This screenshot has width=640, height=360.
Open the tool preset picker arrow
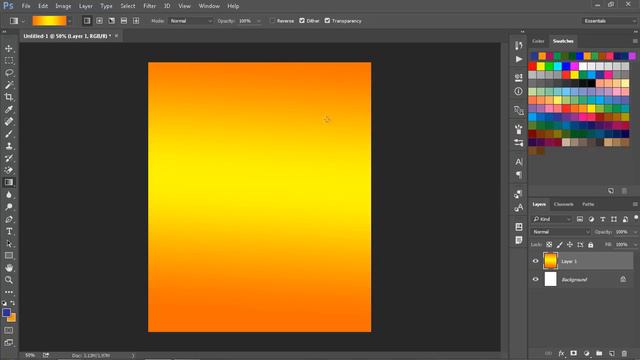pos(23,21)
